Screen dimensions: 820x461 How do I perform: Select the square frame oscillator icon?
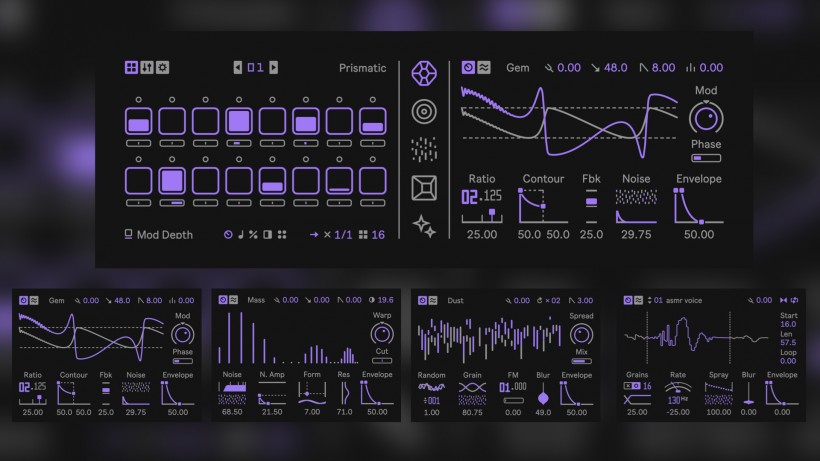coord(424,188)
